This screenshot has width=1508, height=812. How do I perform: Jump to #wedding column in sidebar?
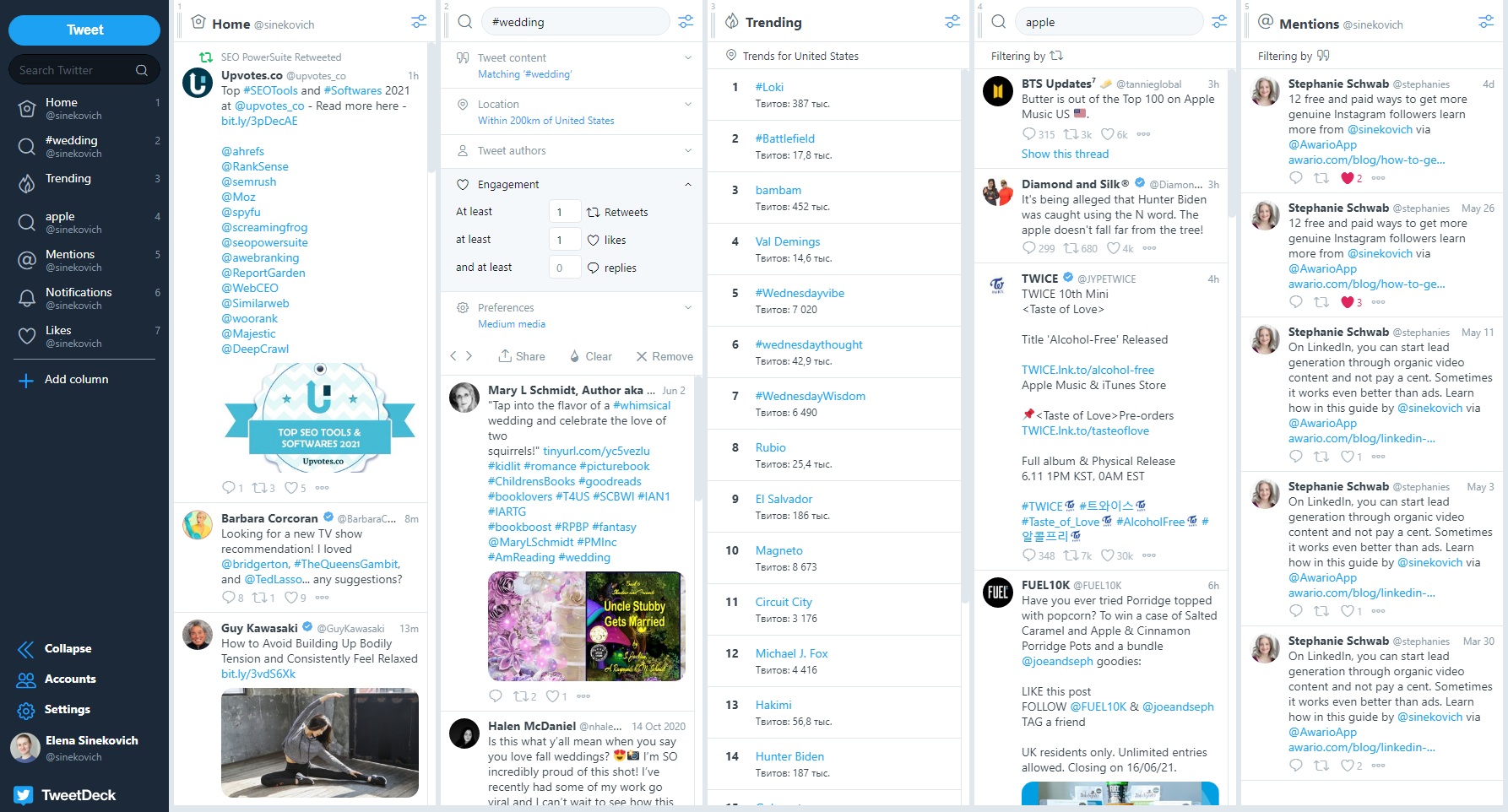[x=84, y=146]
